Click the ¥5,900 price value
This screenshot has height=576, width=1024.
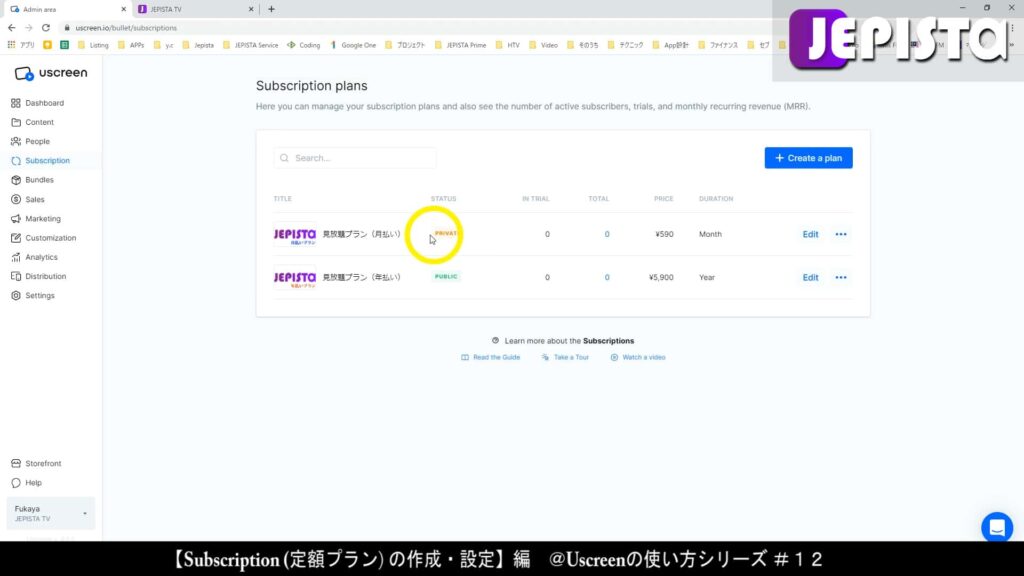pos(661,278)
